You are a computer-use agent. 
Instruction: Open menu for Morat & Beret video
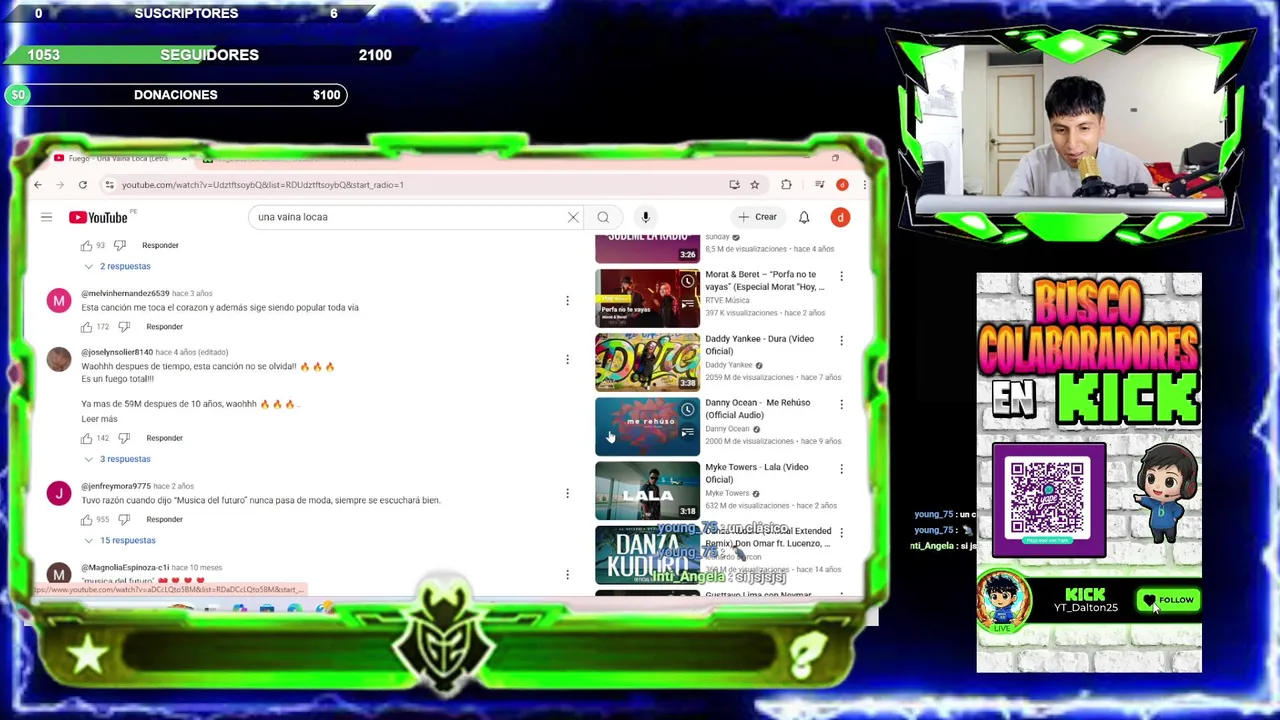841,276
